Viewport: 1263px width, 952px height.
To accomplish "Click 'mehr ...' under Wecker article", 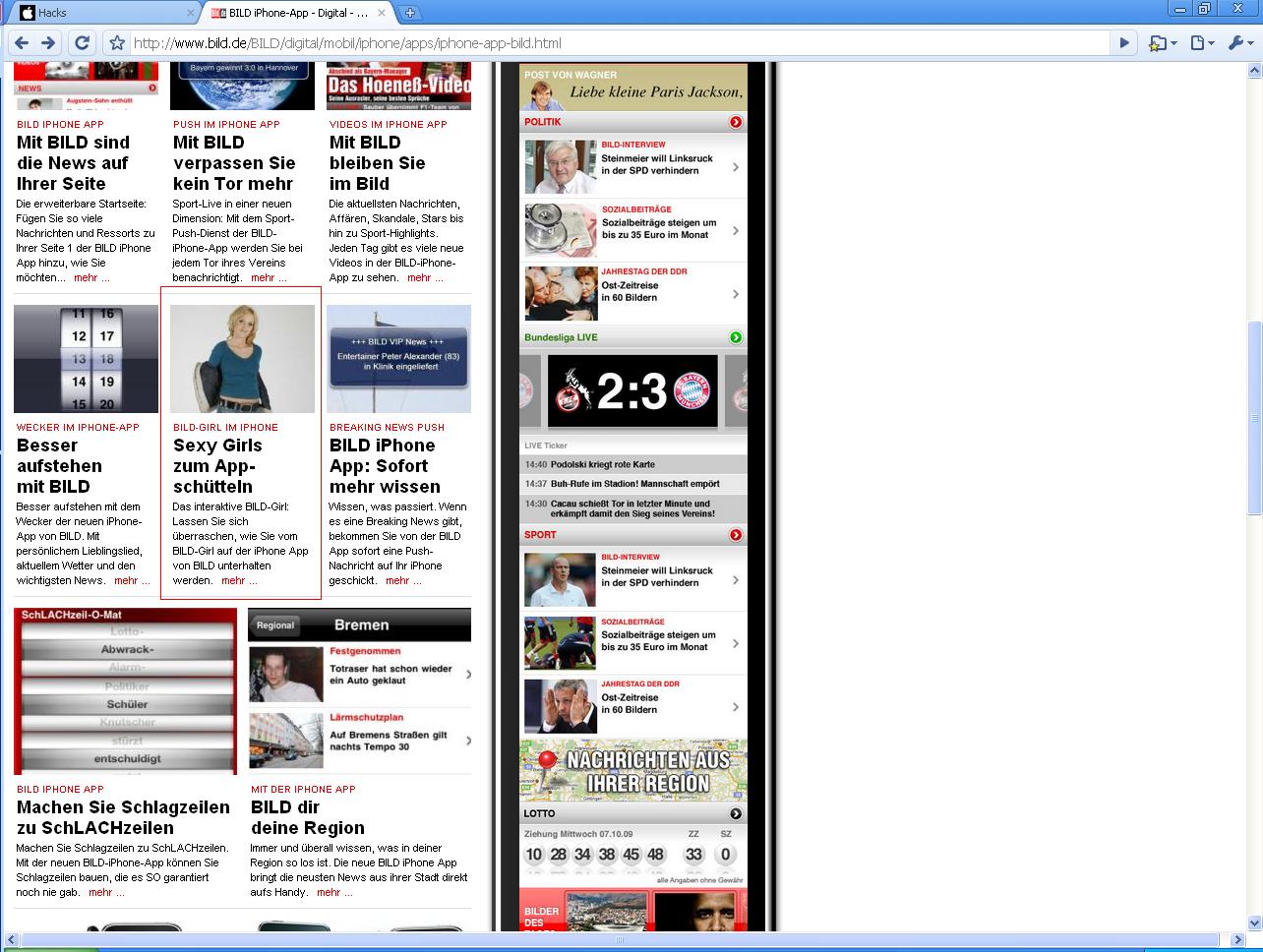I will 132,580.
